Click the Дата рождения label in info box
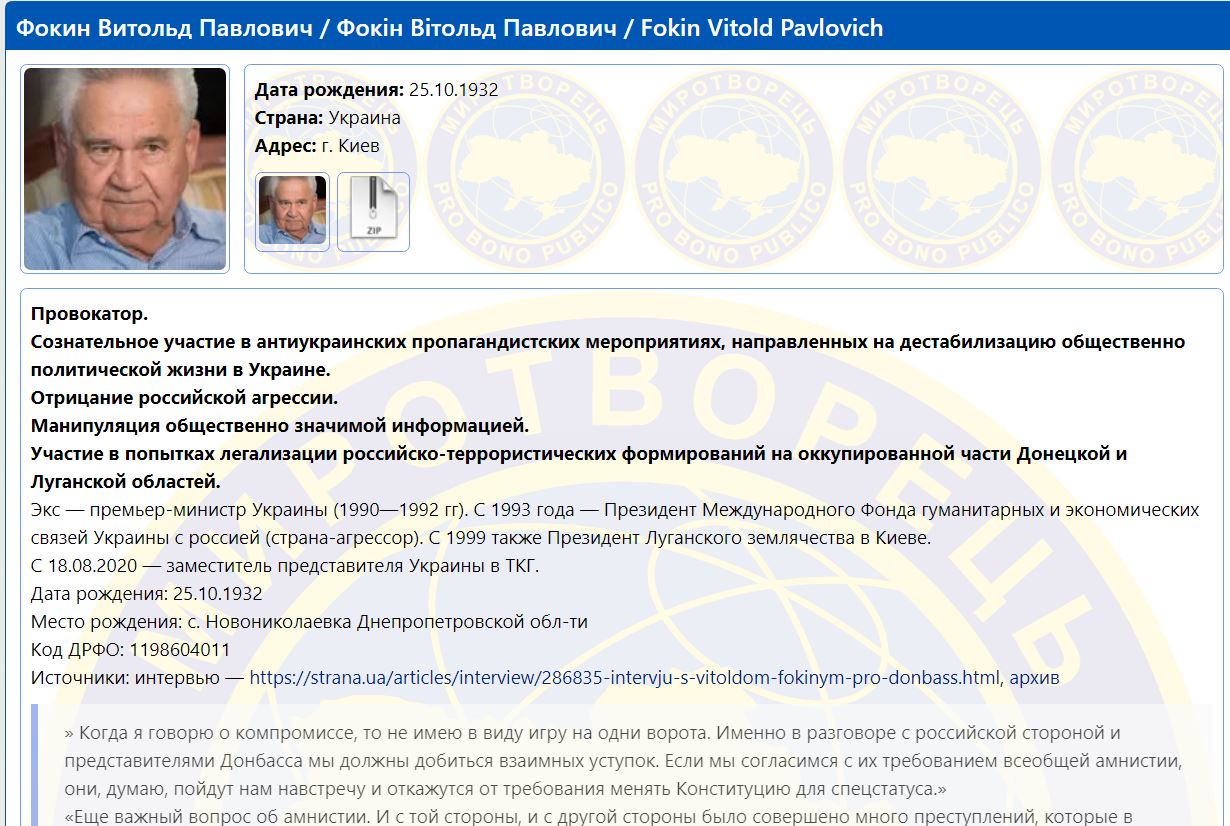The width and height of the screenshot is (1230, 826). pyautogui.click(x=329, y=90)
